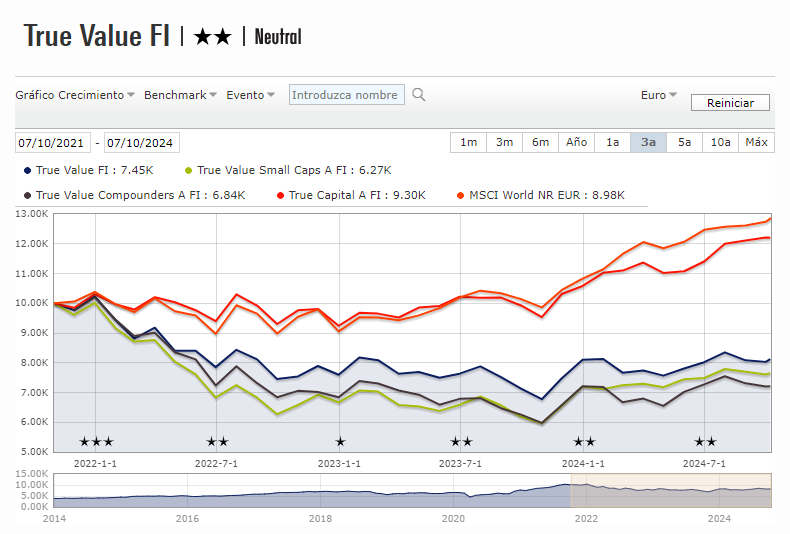Click the search magnifier icon
The height and width of the screenshot is (534, 790).
[x=419, y=95]
